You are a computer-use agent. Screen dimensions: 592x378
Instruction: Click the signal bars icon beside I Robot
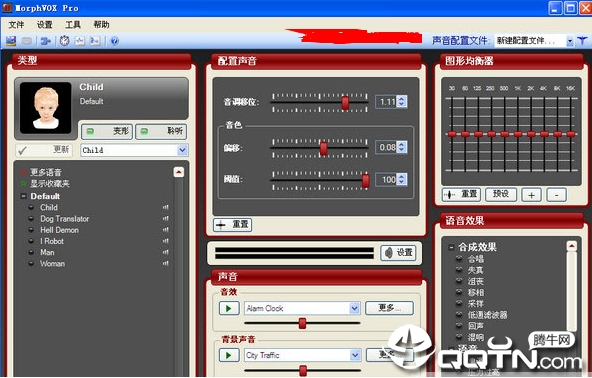[165, 241]
